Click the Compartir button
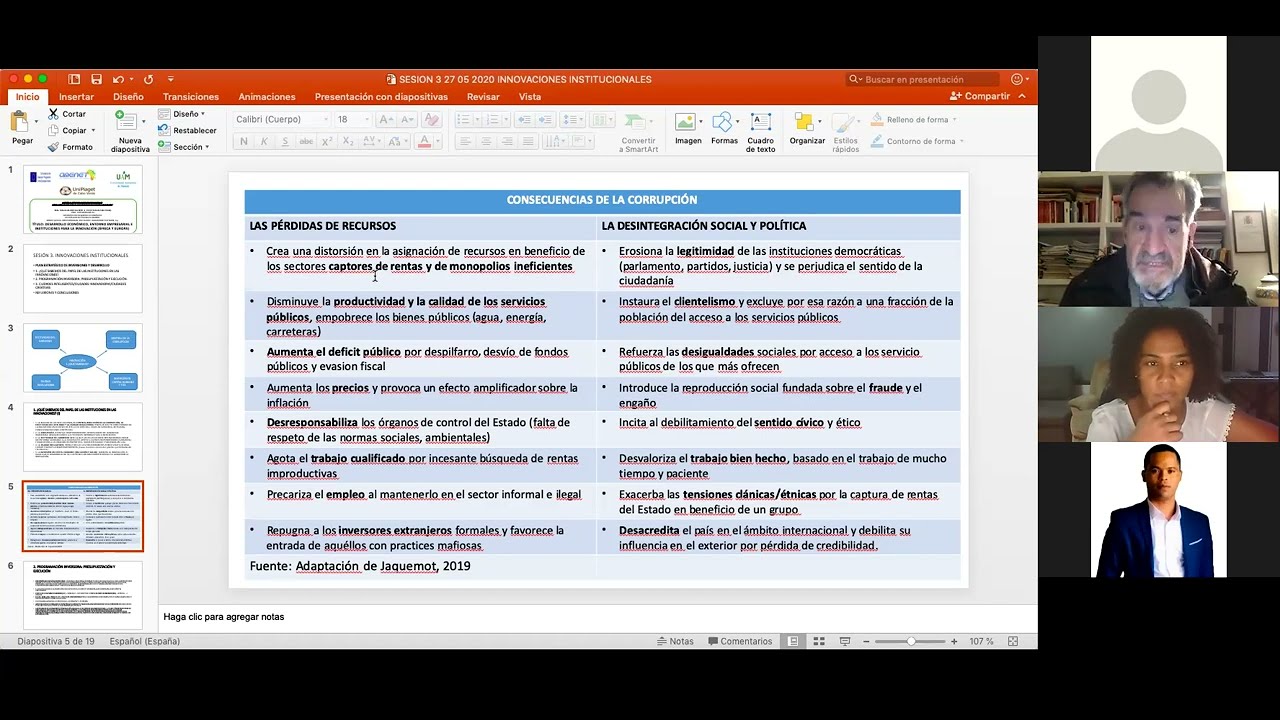This screenshot has height=720, width=1280. pos(980,97)
